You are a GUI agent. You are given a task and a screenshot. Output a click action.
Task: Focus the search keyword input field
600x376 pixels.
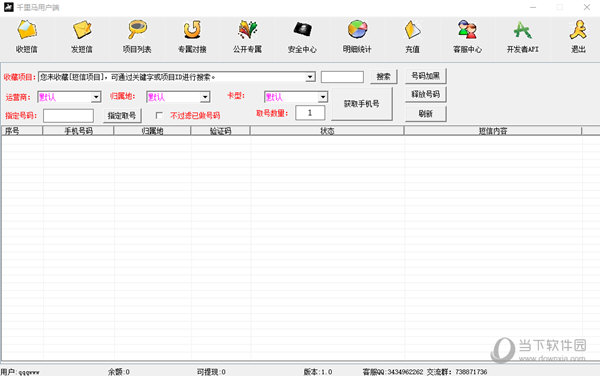[x=342, y=77]
